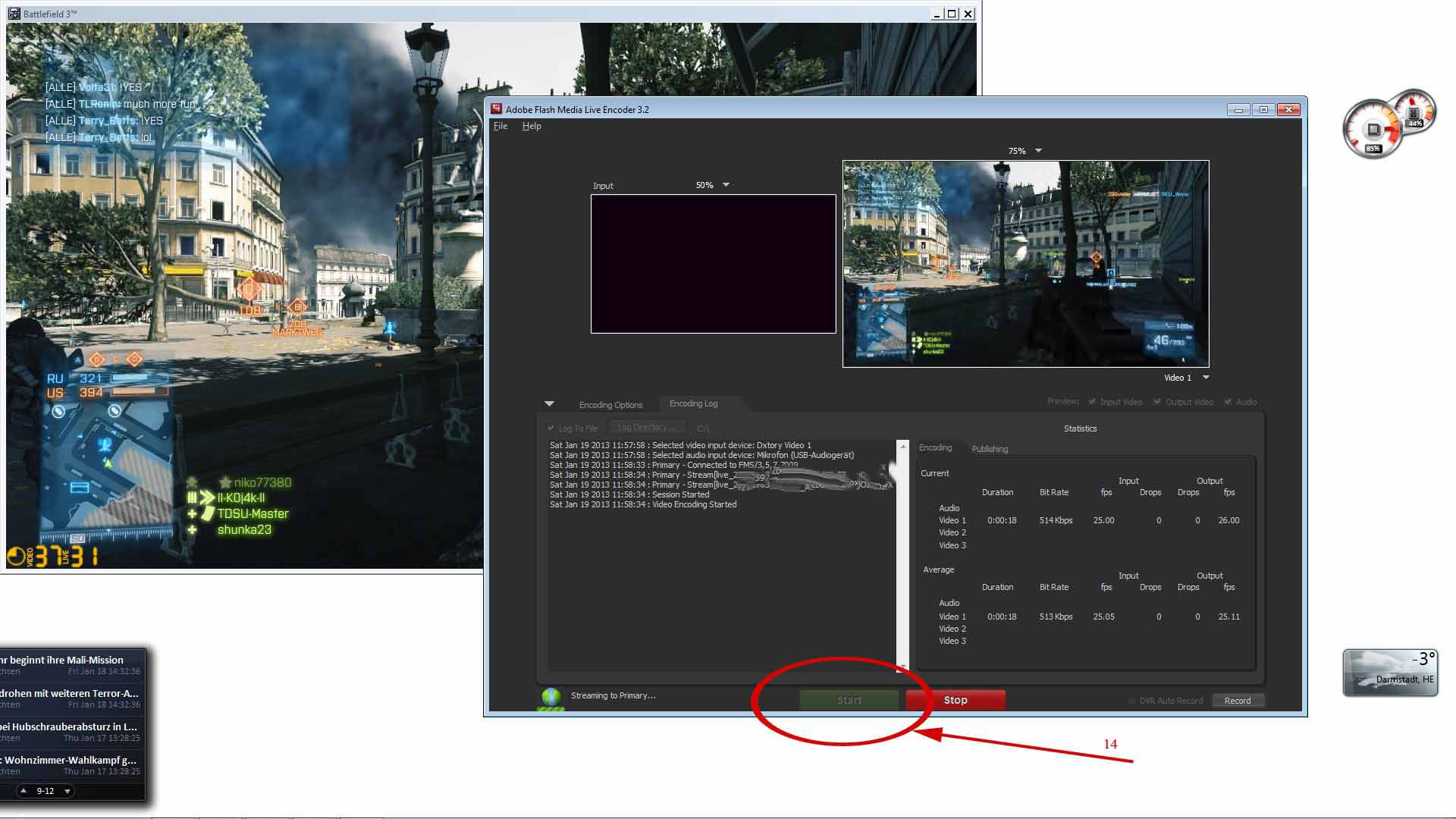
Task: Switch to the Publishing statistics tab
Action: (x=990, y=449)
